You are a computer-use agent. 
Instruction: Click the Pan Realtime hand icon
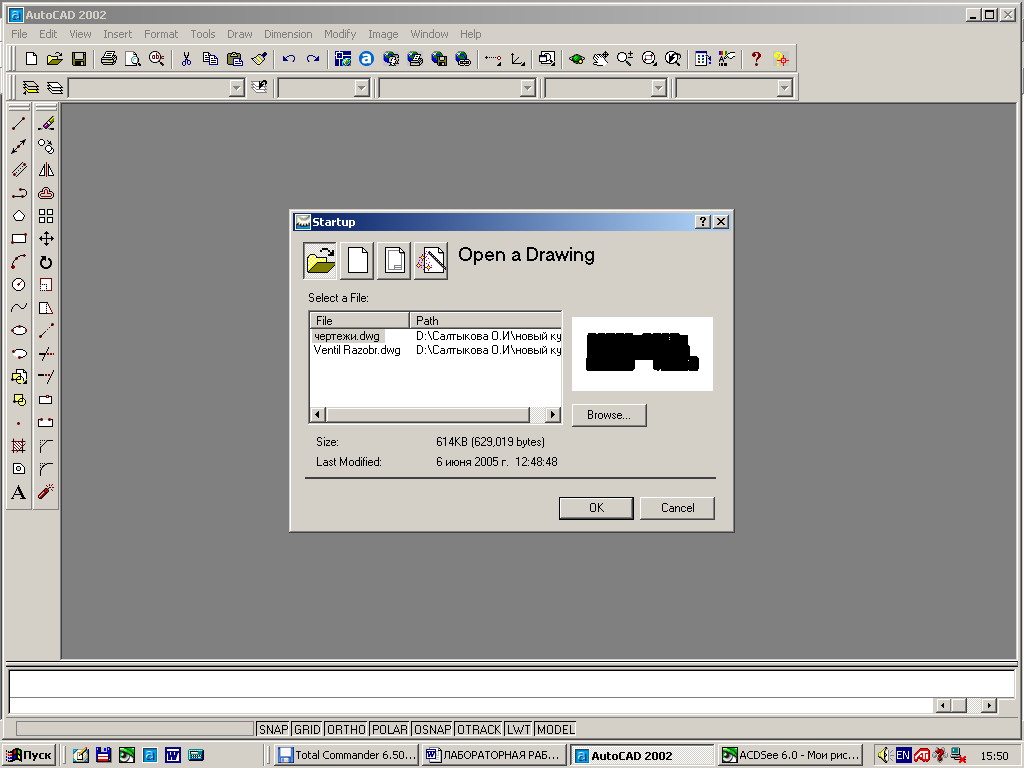pyautogui.click(x=600, y=59)
